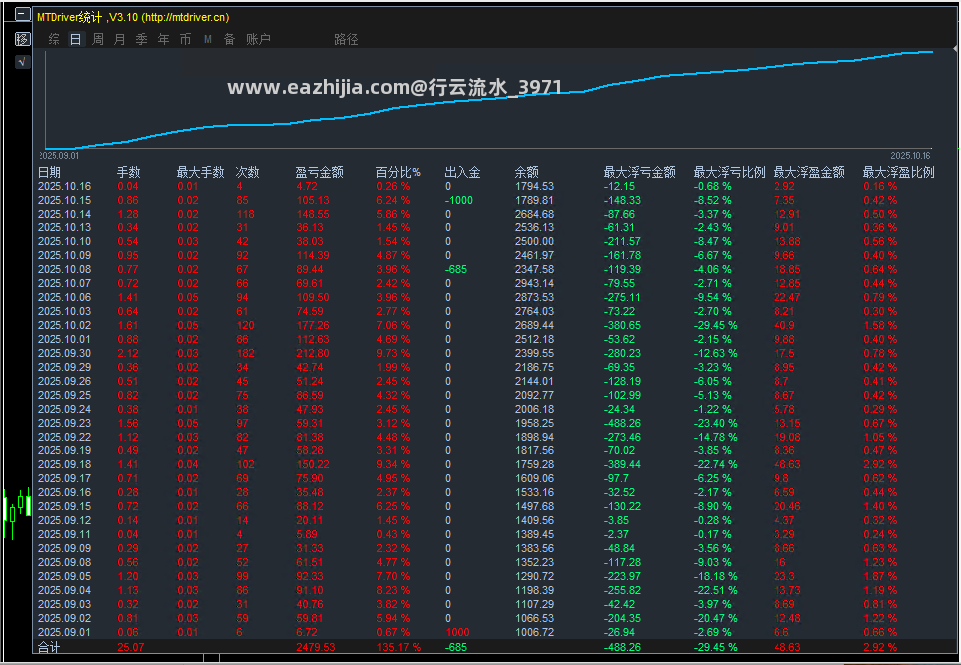Click the 出入金 column header

[462, 172]
